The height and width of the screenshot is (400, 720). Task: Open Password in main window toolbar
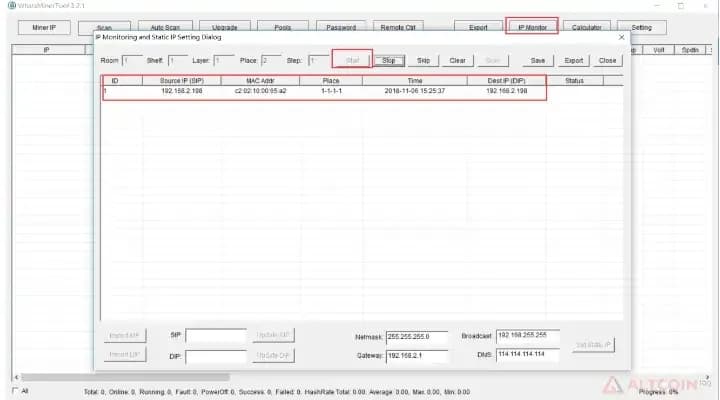click(x=341, y=28)
